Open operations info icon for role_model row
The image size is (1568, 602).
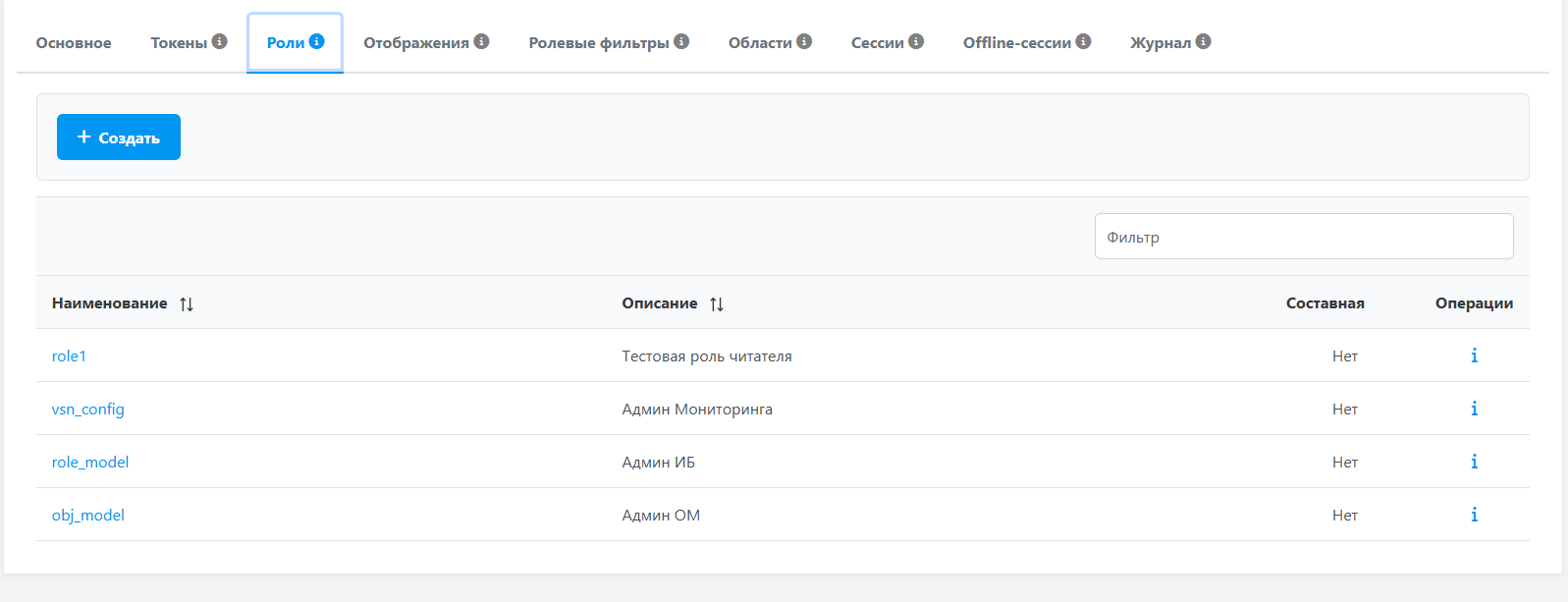(1474, 462)
